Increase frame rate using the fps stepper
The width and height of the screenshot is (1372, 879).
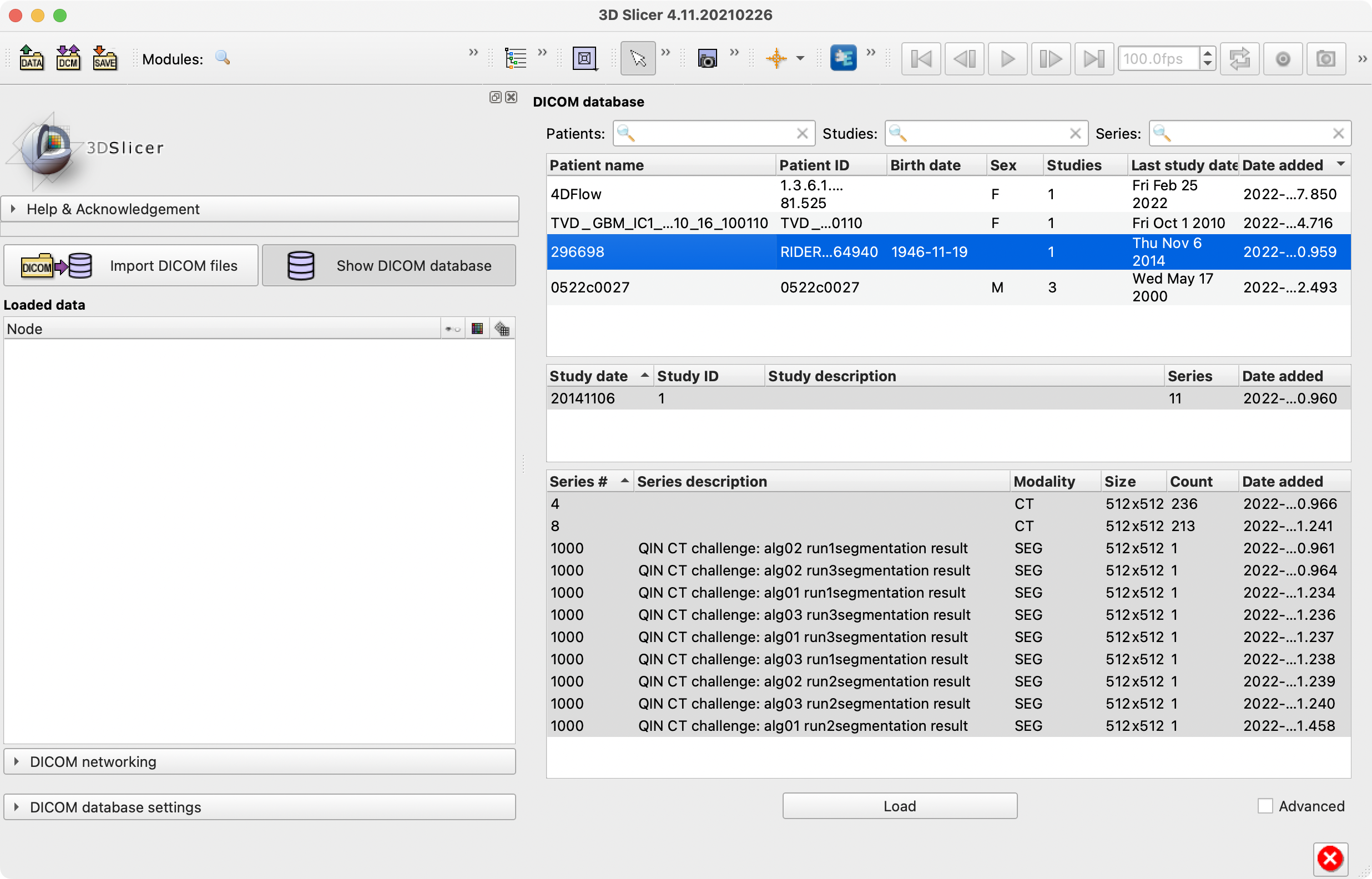[1208, 54]
